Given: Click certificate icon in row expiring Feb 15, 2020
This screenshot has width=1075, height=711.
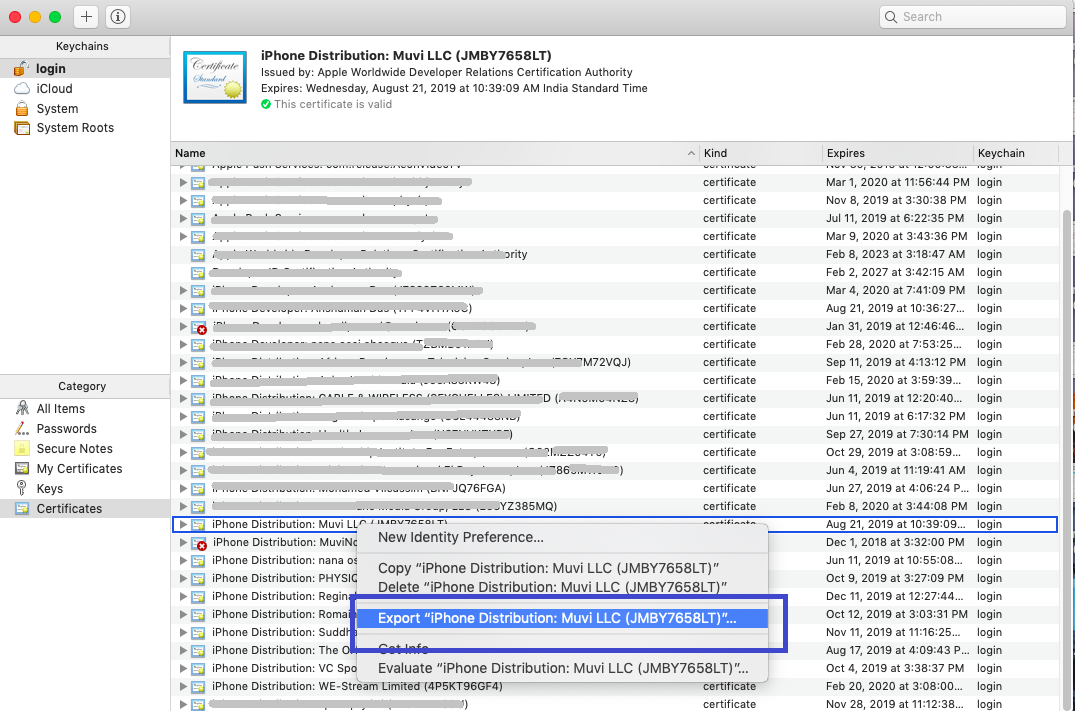Looking at the screenshot, I should pos(198,381).
